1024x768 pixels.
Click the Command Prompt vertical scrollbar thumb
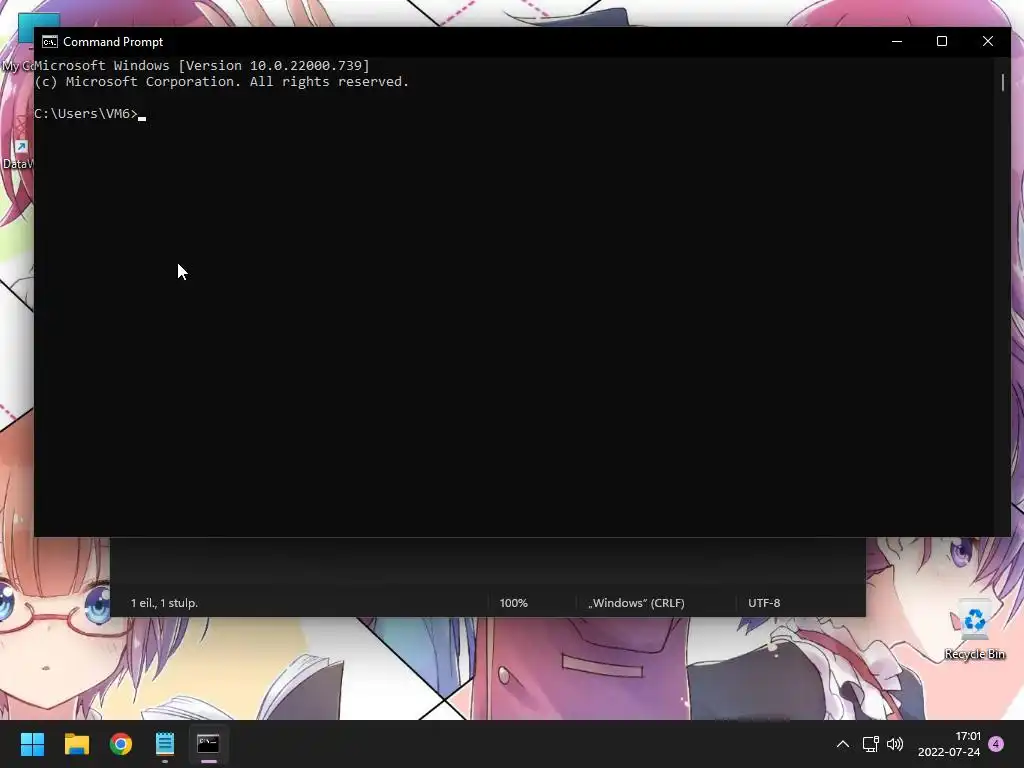tap(1002, 82)
